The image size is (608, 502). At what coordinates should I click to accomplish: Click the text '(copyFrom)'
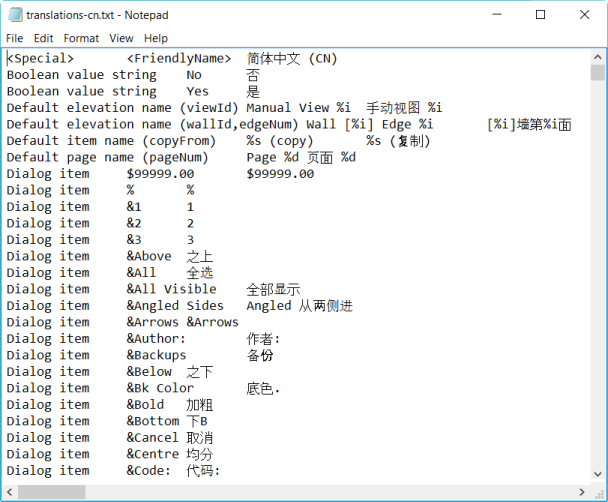pyautogui.click(x=179, y=141)
